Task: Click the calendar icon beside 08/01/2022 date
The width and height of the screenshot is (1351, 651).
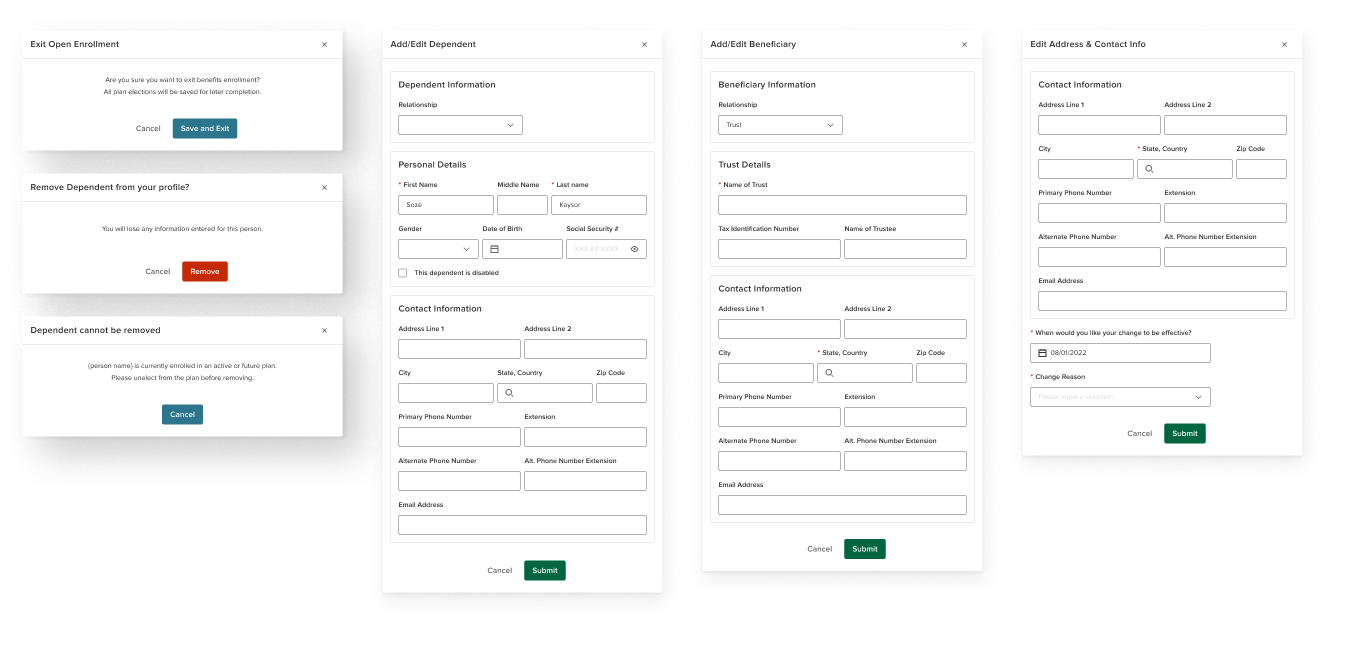Action: click(x=1042, y=353)
